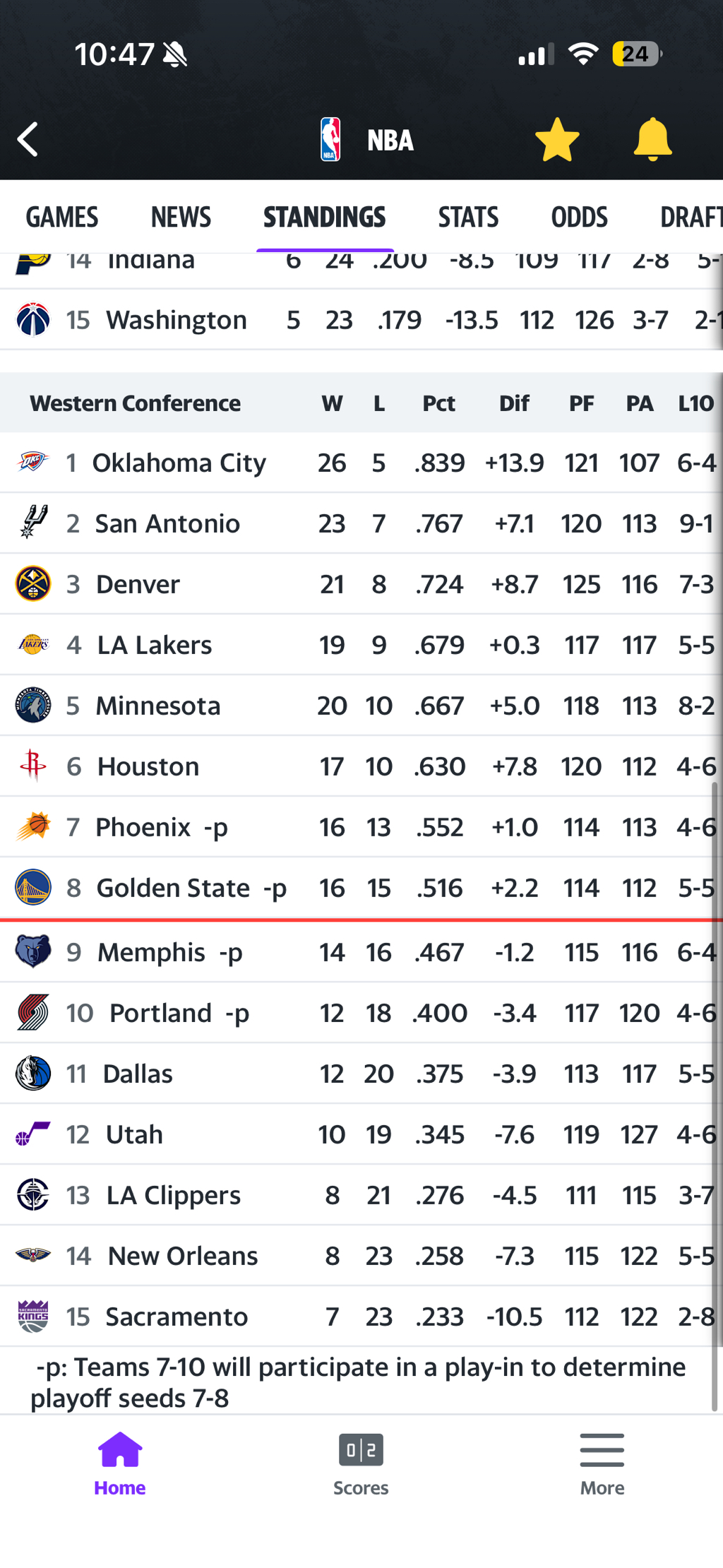Open the Scores section
The height and width of the screenshot is (1568, 723).
pos(361,1463)
